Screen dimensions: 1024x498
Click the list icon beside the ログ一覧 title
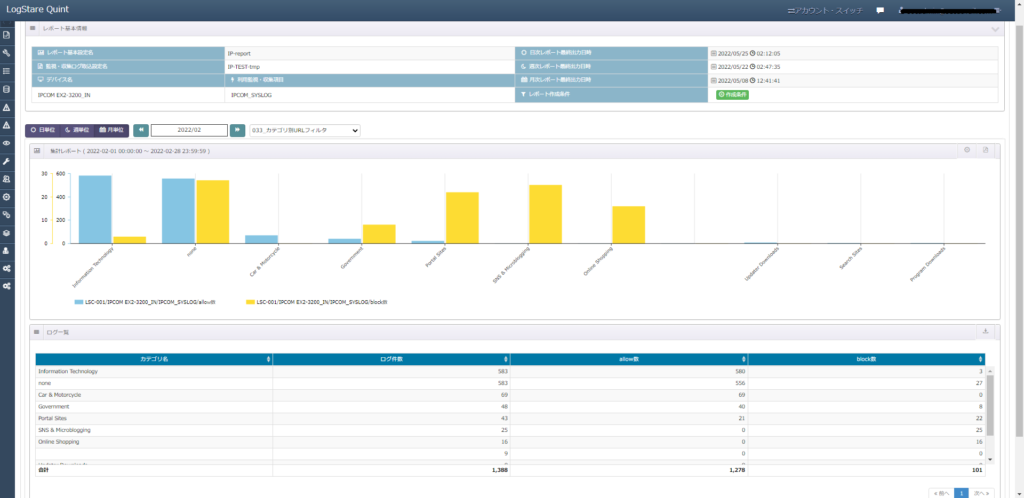tap(37, 332)
